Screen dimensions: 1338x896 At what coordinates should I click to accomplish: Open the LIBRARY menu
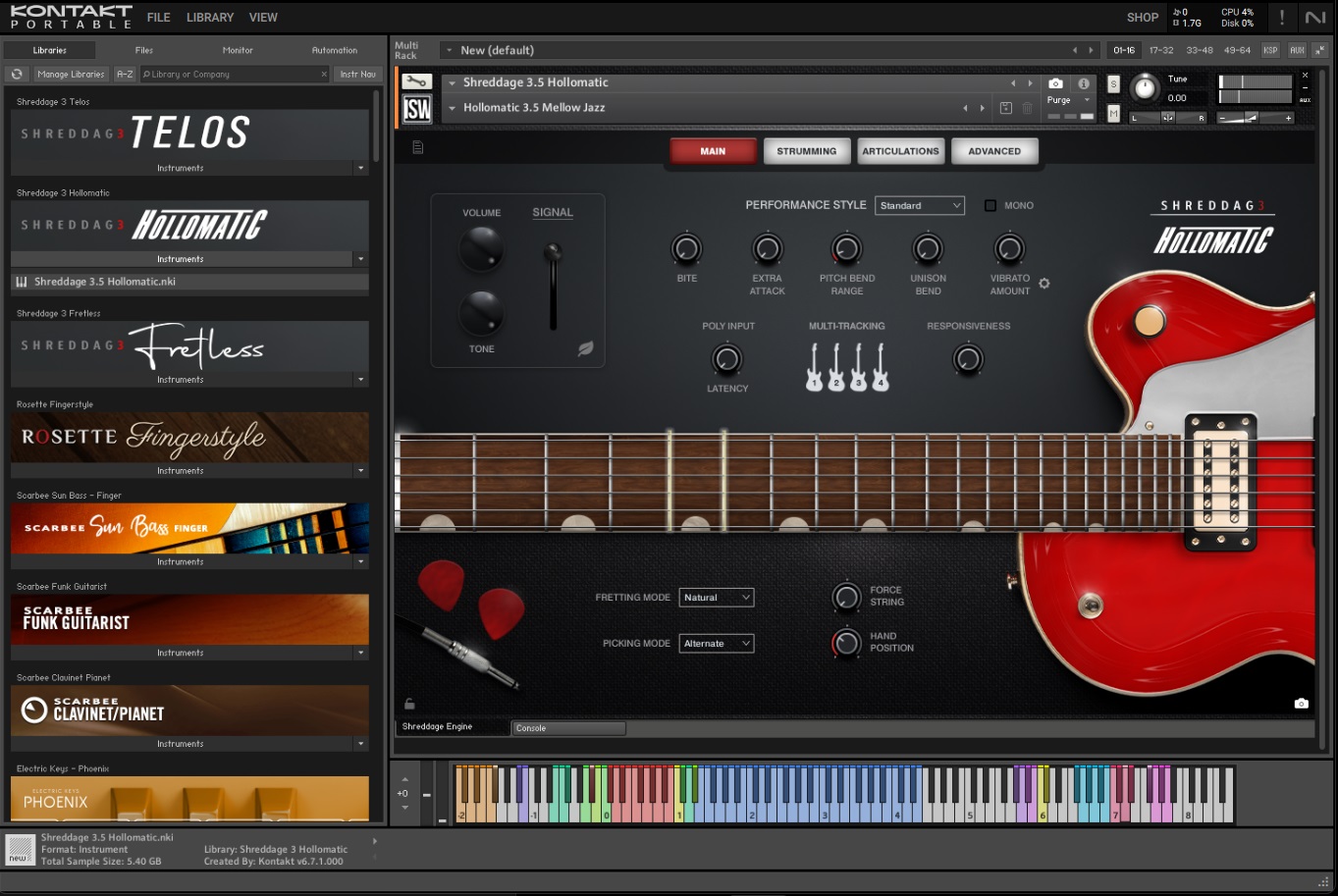pyautogui.click(x=209, y=17)
